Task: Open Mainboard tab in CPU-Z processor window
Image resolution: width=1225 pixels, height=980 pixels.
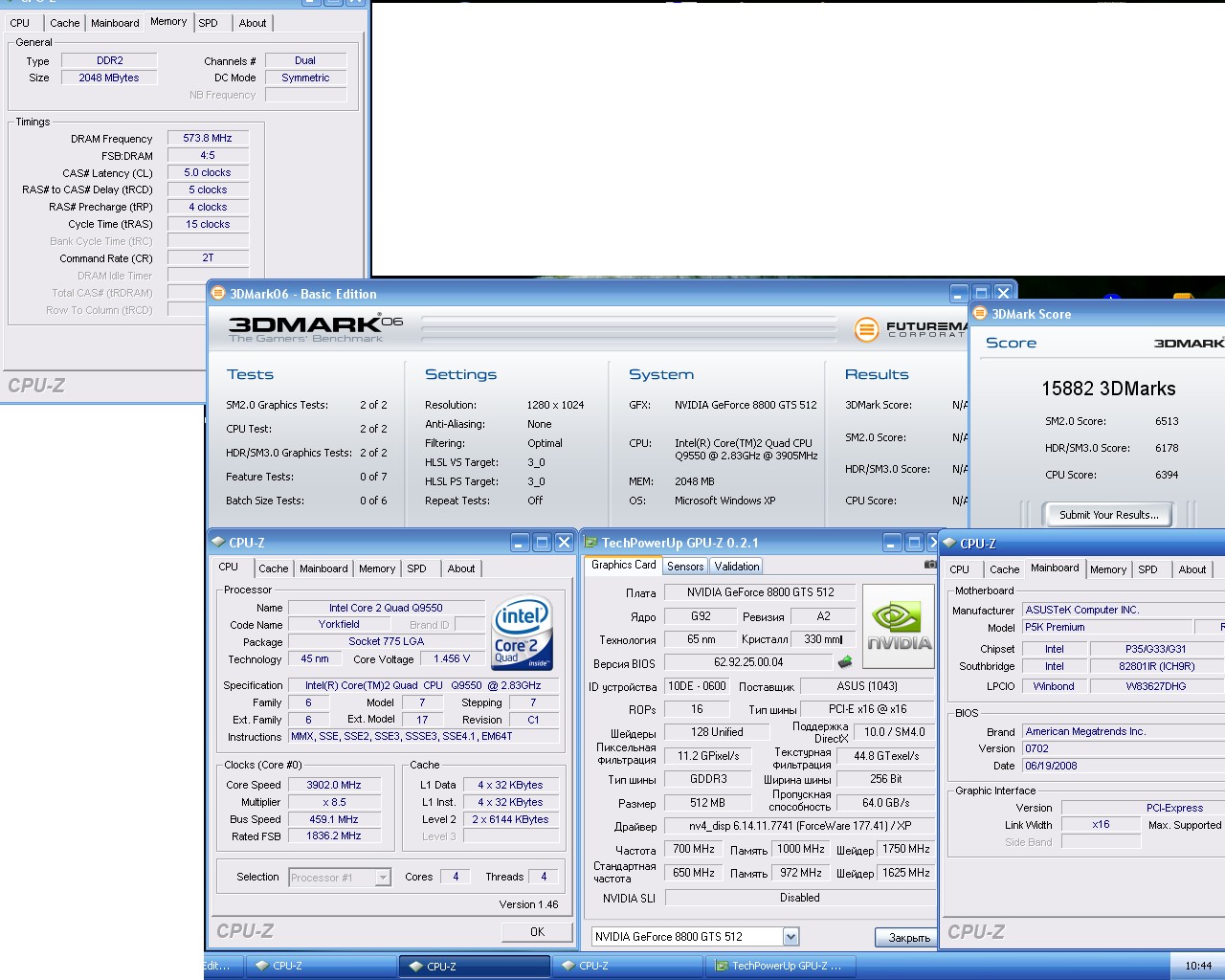Action: tap(323, 568)
